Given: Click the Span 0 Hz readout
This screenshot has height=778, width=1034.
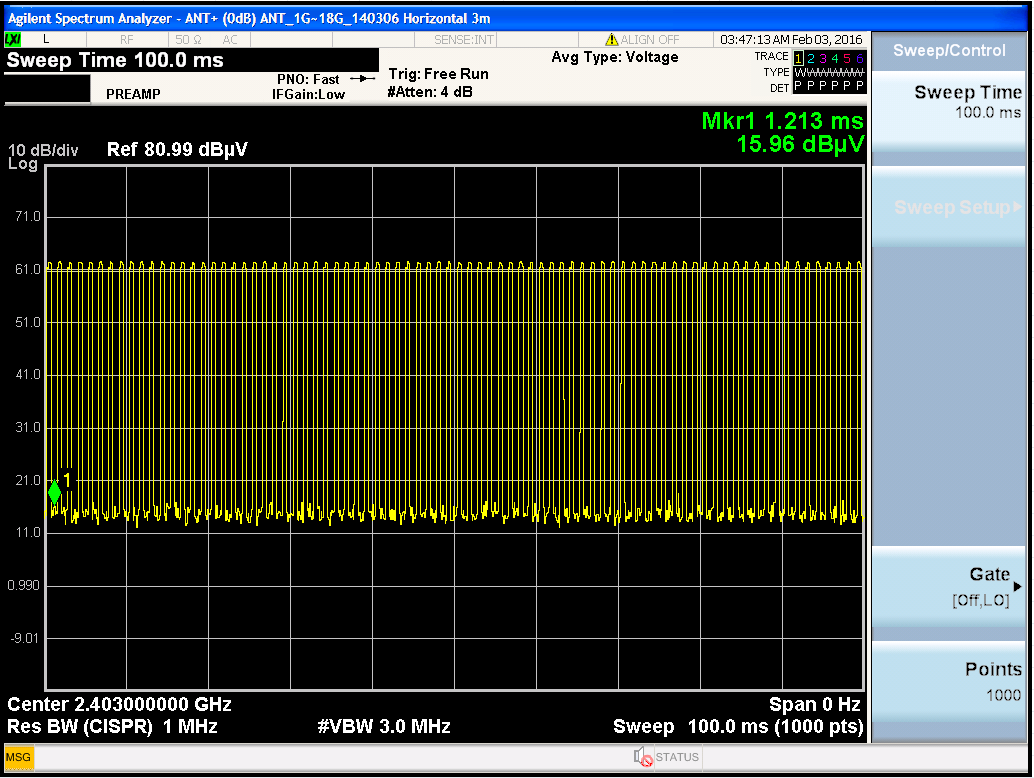Looking at the screenshot, I should point(815,704).
